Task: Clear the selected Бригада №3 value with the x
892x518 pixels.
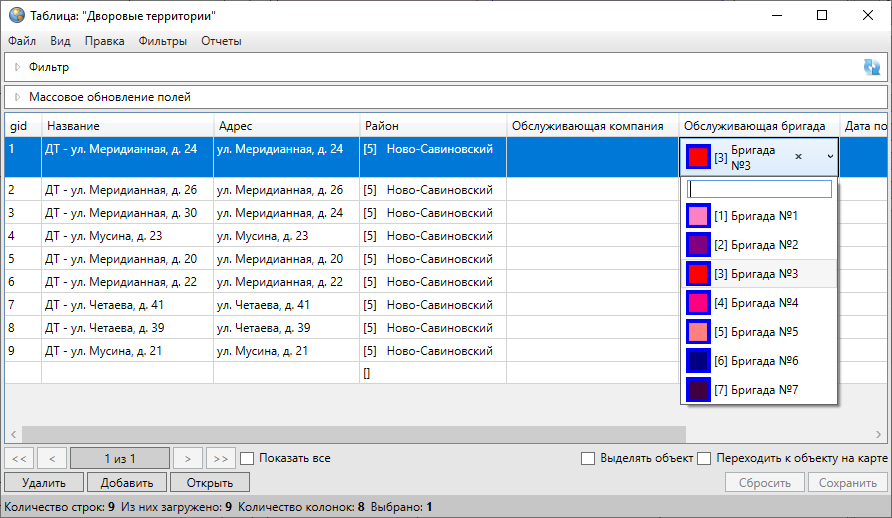Action: (x=798, y=157)
